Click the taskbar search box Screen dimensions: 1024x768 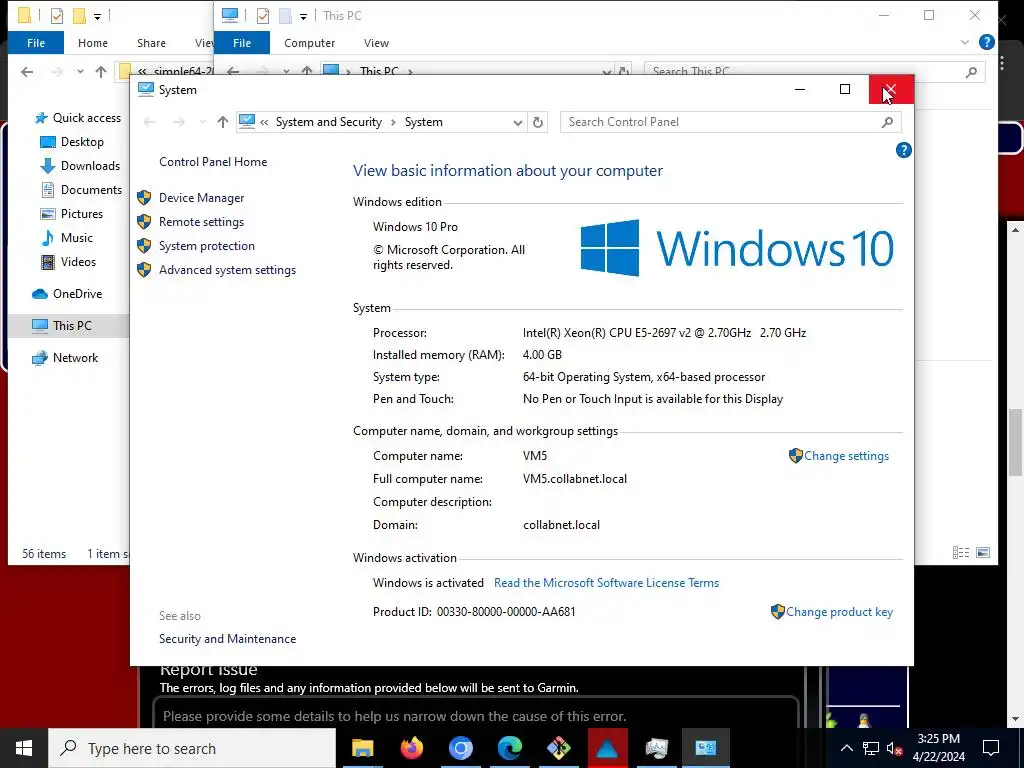pos(193,748)
